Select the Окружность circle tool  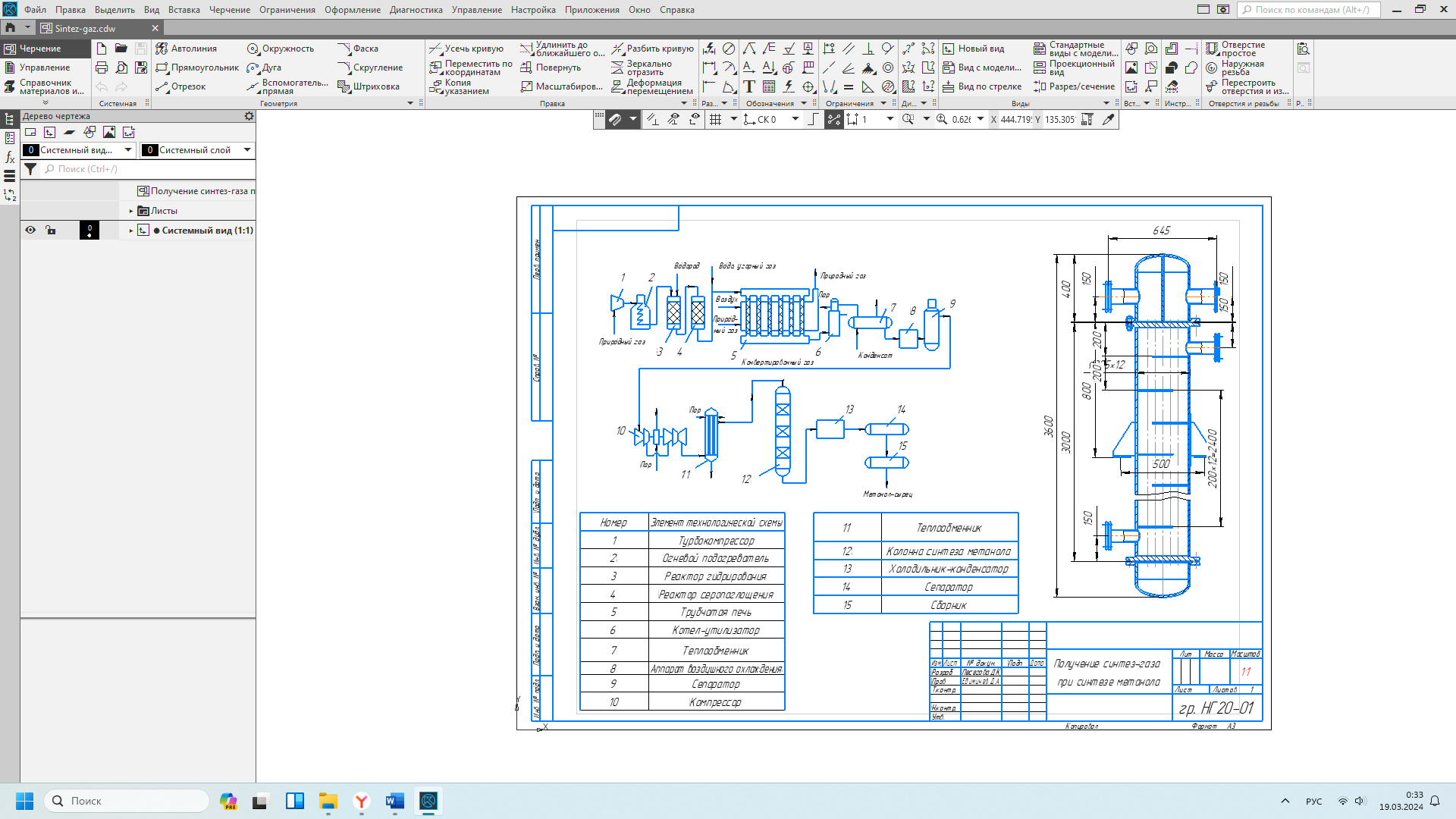(x=281, y=49)
